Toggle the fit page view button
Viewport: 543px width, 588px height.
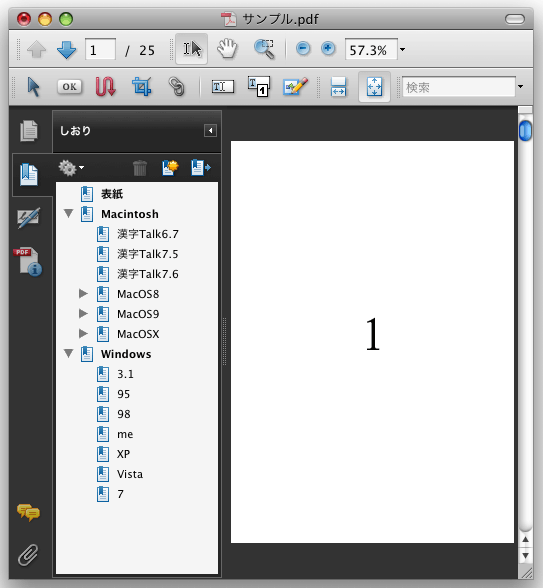374,87
